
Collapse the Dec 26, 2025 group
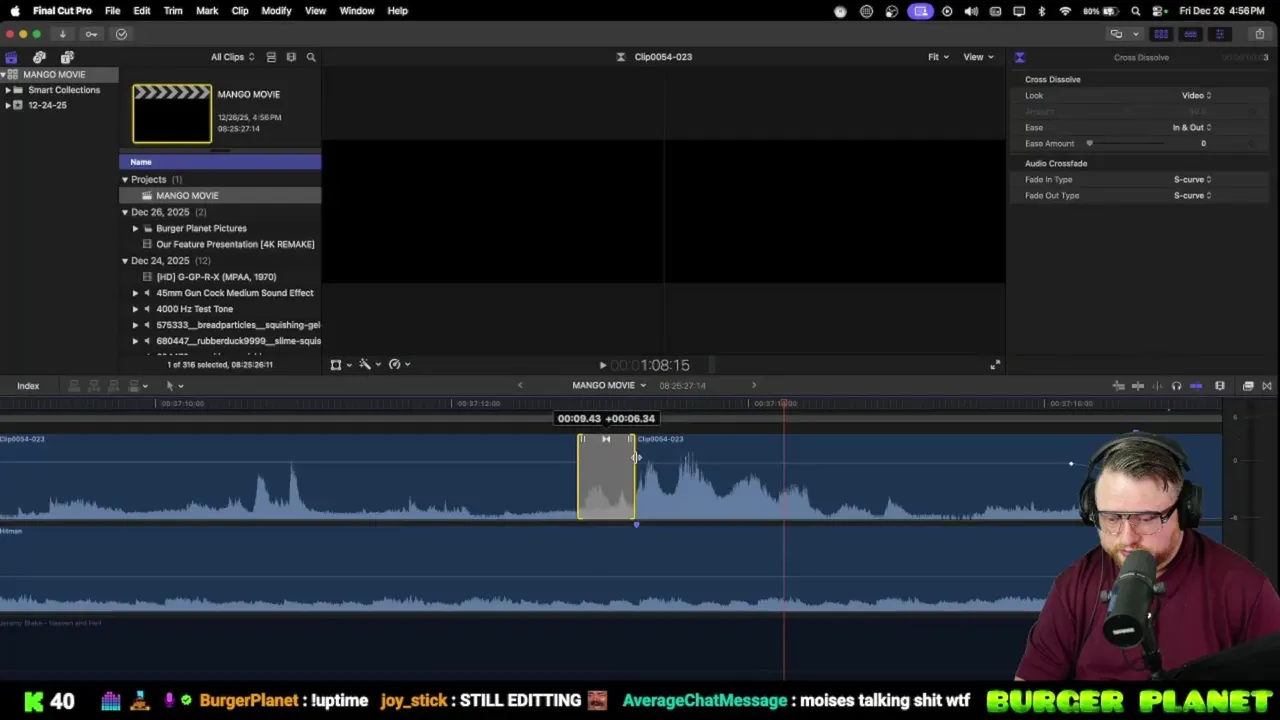click(125, 212)
